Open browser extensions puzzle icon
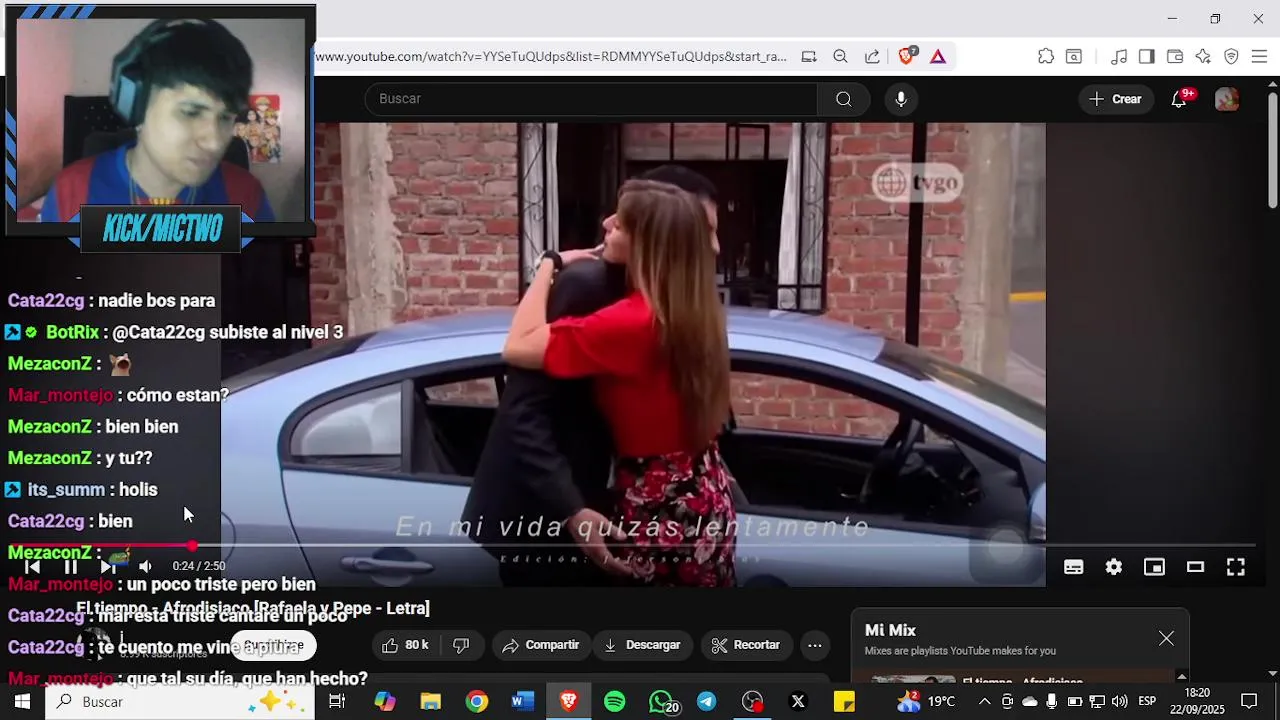Viewport: 1280px width, 720px height. click(1046, 57)
